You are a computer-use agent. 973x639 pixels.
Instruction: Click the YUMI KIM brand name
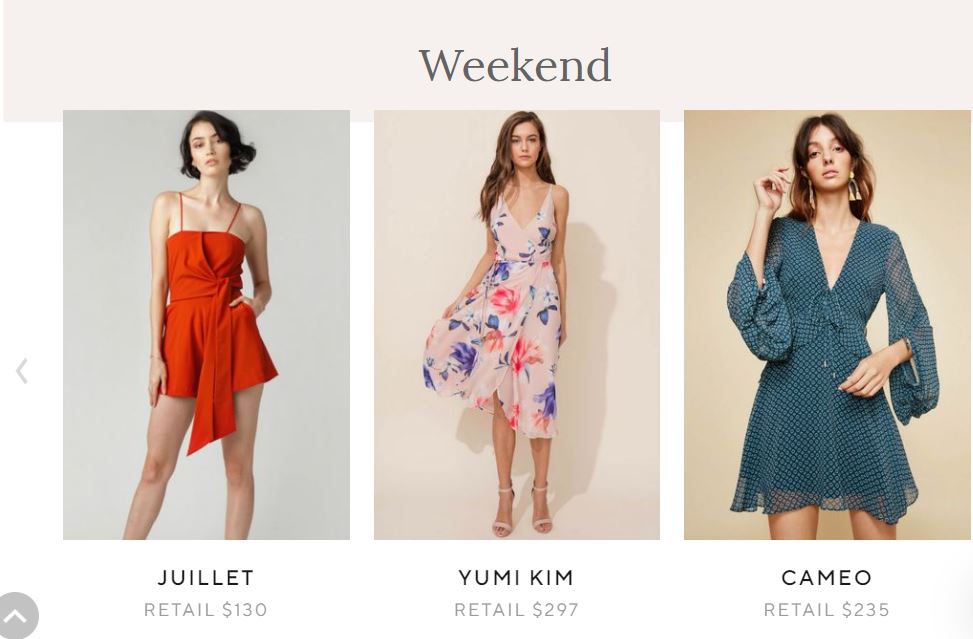click(x=516, y=578)
